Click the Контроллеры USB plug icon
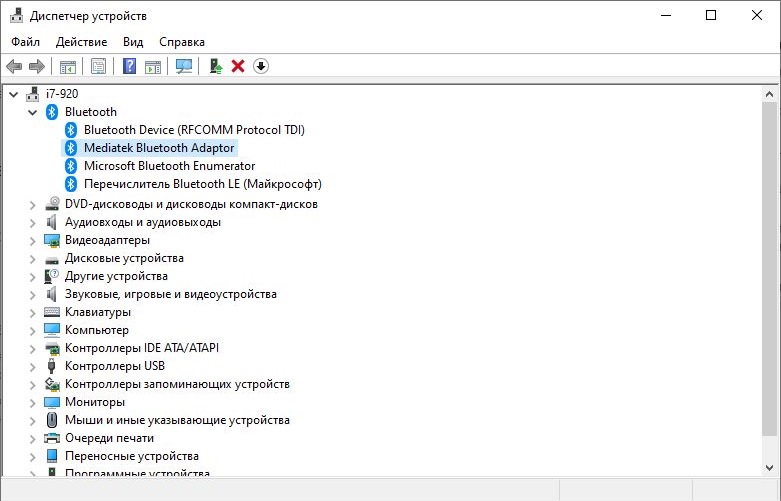Image resolution: width=781 pixels, height=501 pixels. pos(51,366)
